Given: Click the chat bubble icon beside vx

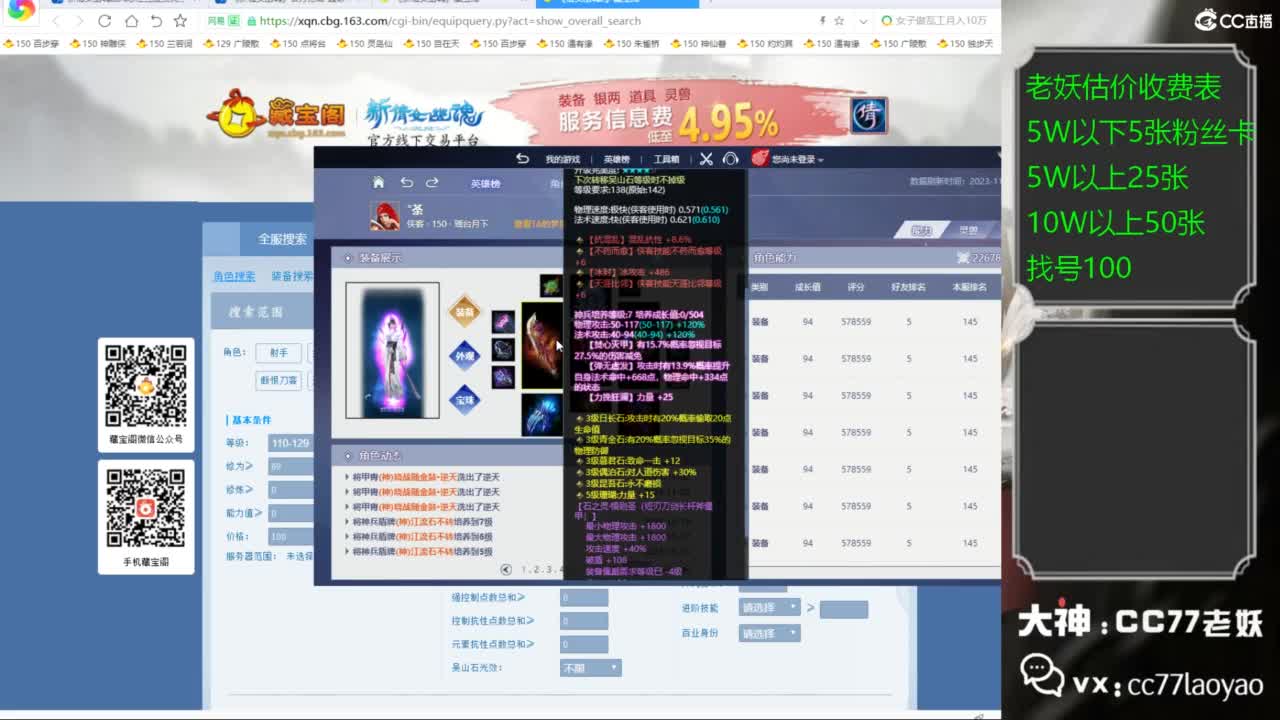Looking at the screenshot, I should point(1042,676).
